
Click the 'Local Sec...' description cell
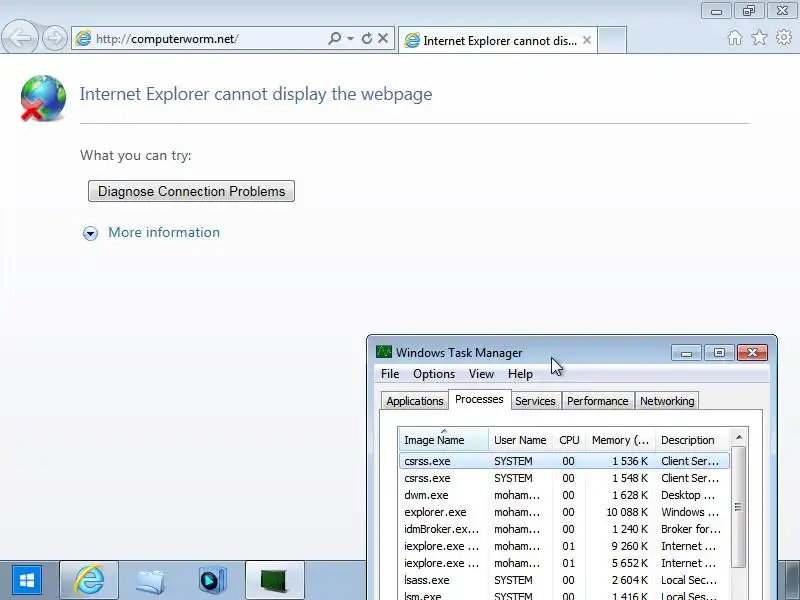point(689,580)
